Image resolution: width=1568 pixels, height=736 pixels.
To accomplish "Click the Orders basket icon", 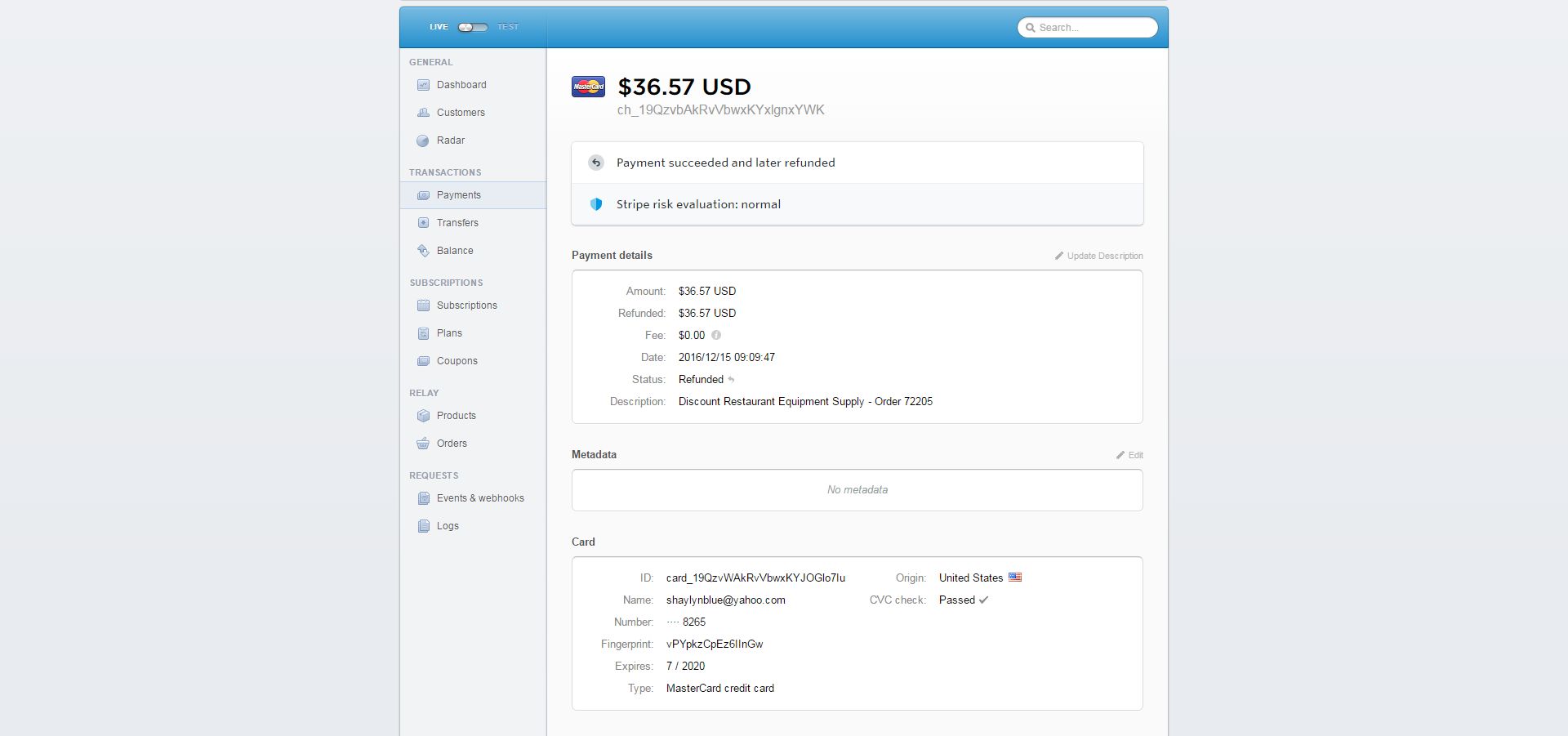I will click(x=423, y=444).
